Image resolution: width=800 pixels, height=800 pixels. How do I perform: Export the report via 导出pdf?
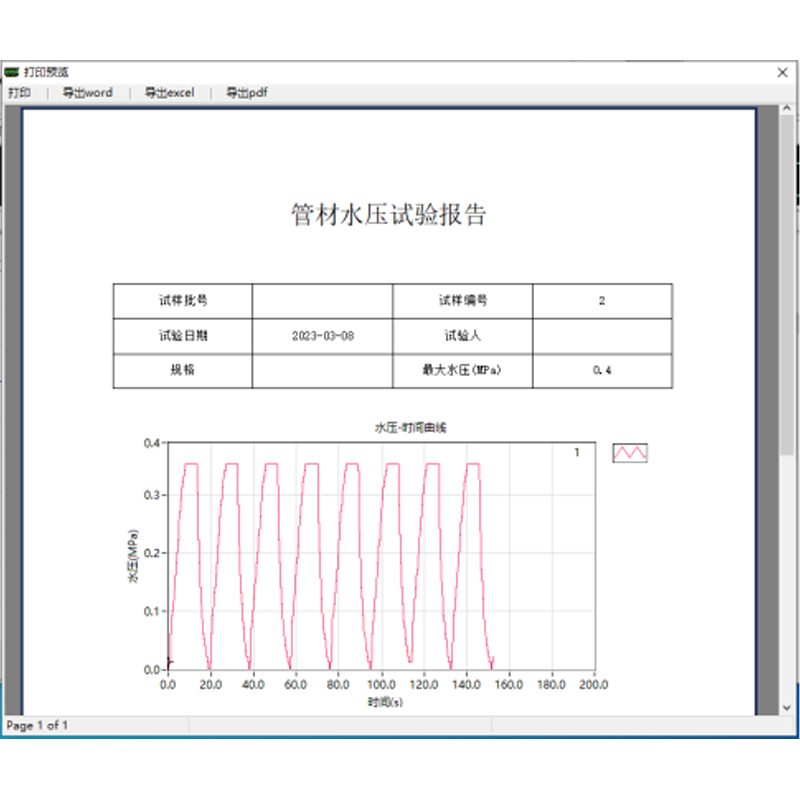[246, 92]
